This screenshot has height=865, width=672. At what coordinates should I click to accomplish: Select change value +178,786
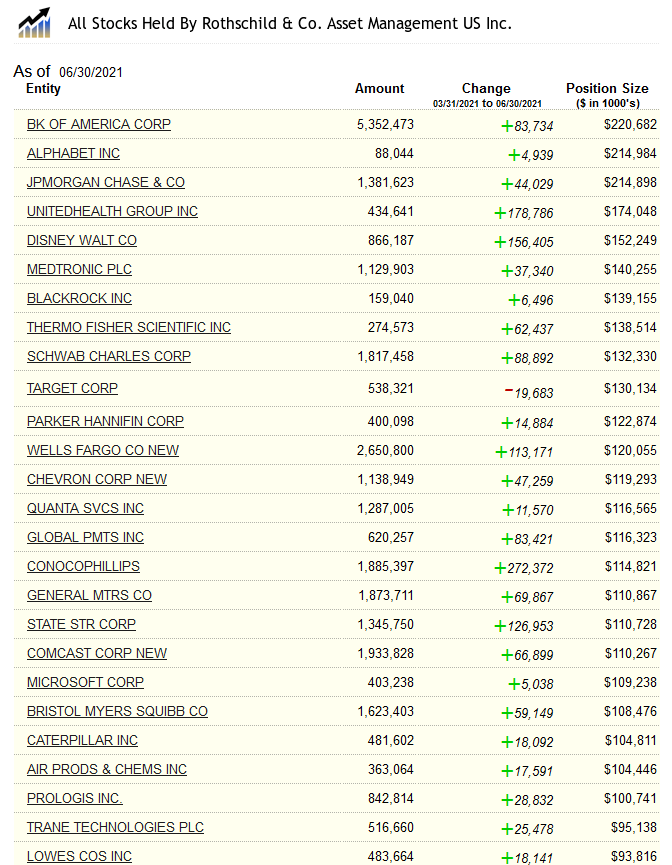pos(524,213)
